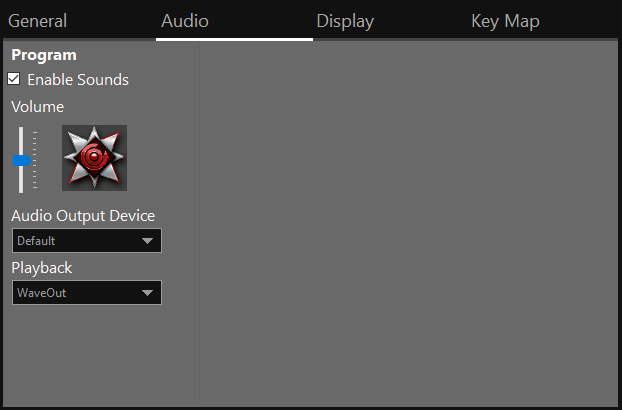This screenshot has width=622, height=410.
Task: Click the red star sound test icon
Action: pyautogui.click(x=94, y=158)
